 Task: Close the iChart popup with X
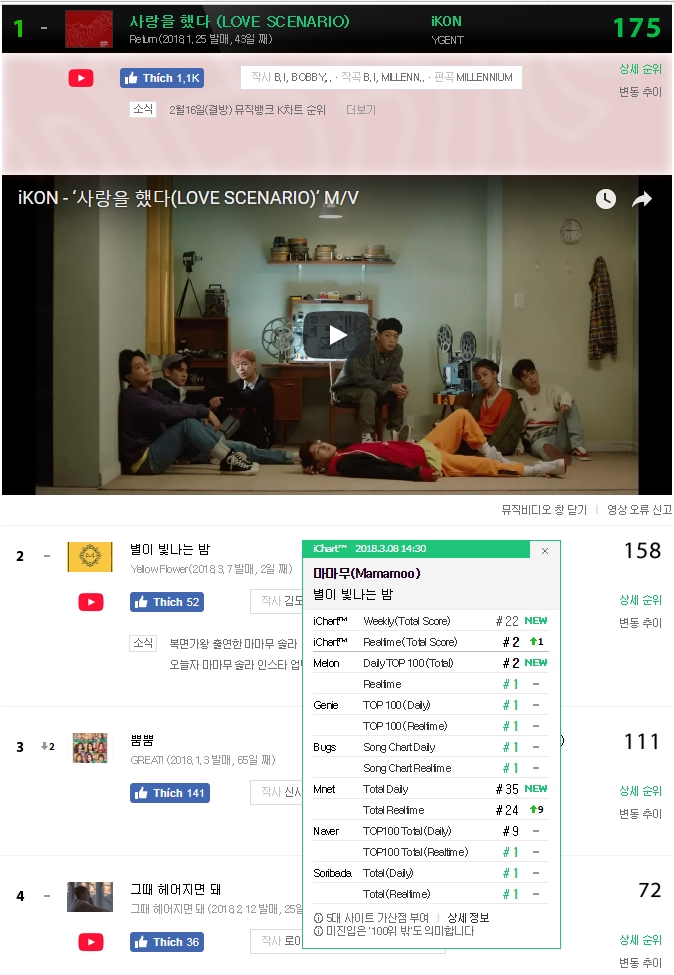pyautogui.click(x=545, y=551)
